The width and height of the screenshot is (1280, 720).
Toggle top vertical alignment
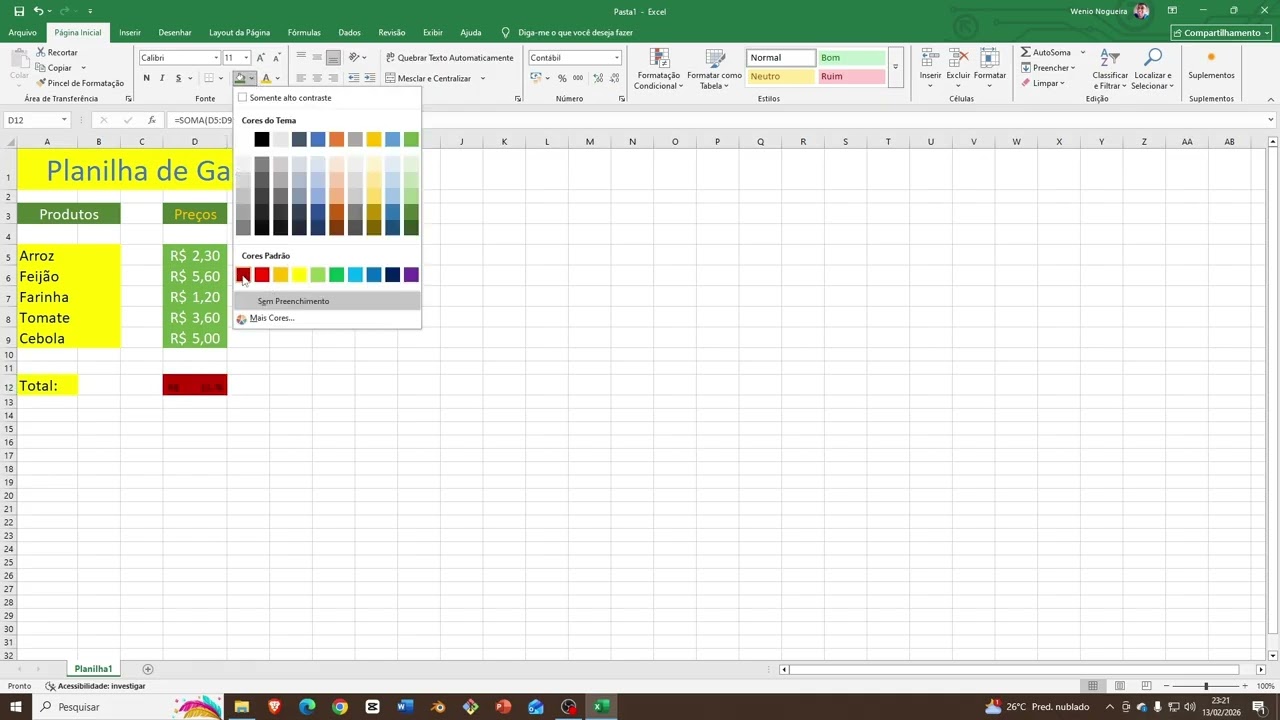click(x=301, y=58)
